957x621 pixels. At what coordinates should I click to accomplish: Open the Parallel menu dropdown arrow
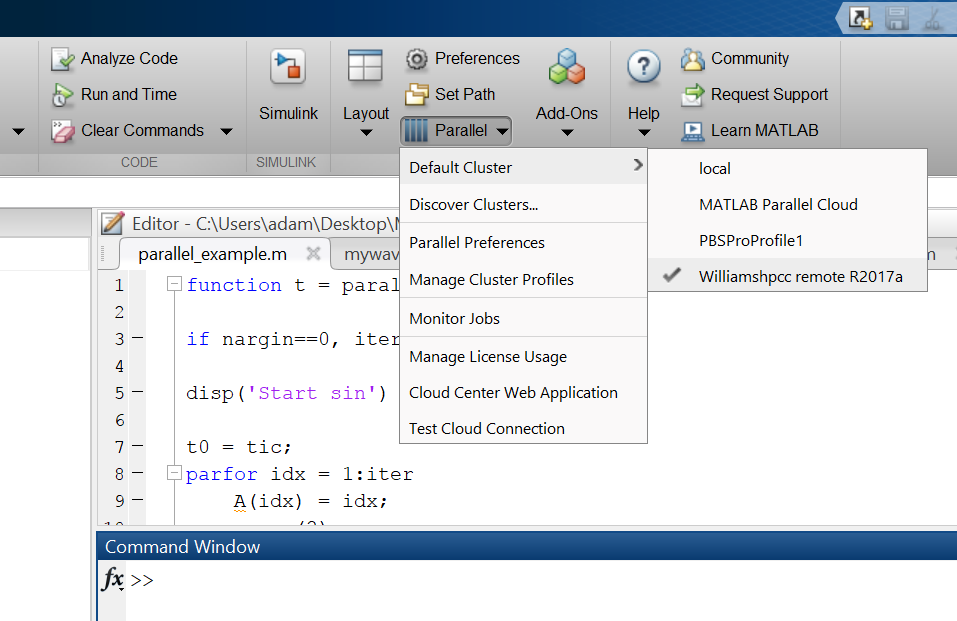[502, 131]
